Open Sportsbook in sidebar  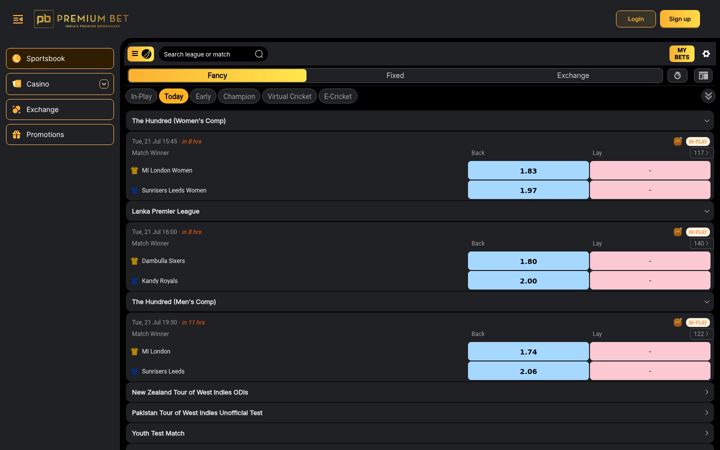(x=60, y=58)
